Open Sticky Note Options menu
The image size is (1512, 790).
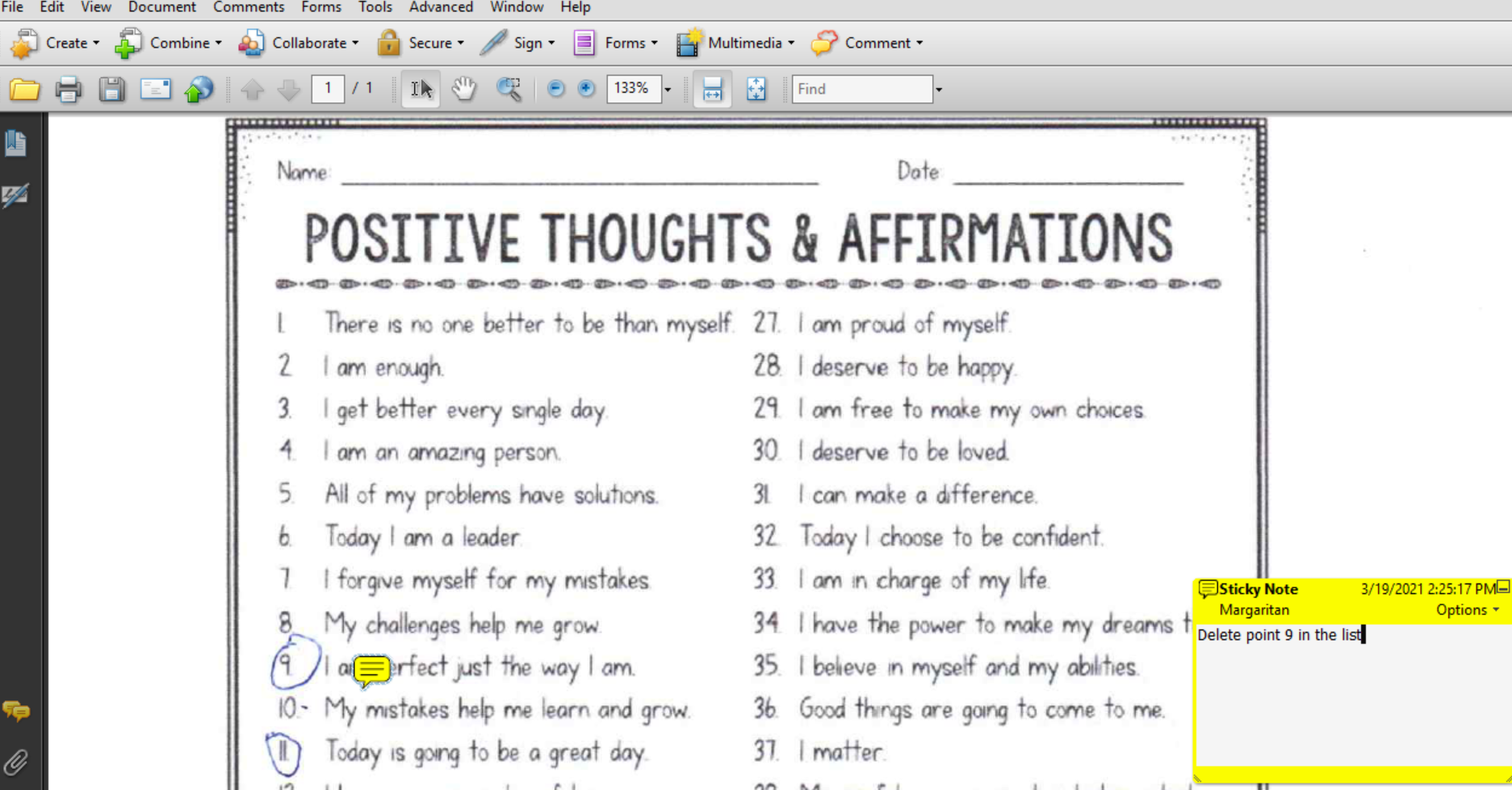click(1468, 610)
